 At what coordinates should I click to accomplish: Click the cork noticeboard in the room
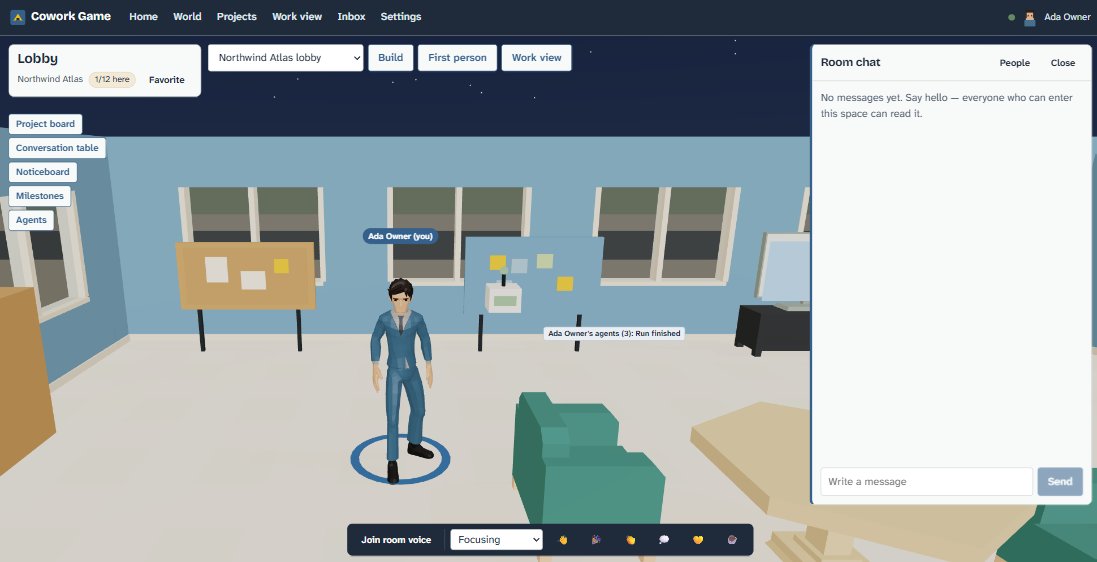pos(246,276)
